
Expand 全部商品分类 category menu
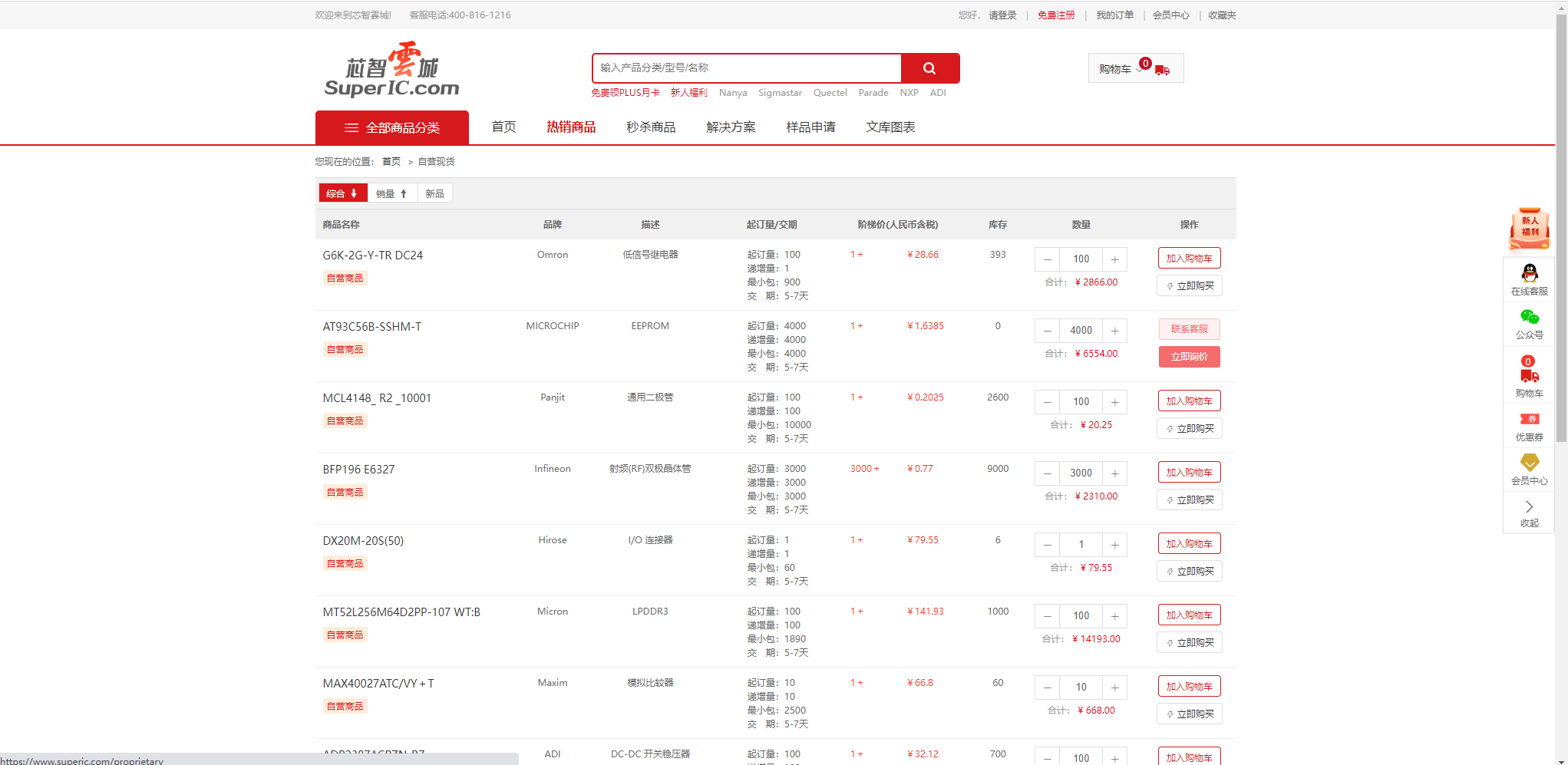pyautogui.click(x=392, y=127)
